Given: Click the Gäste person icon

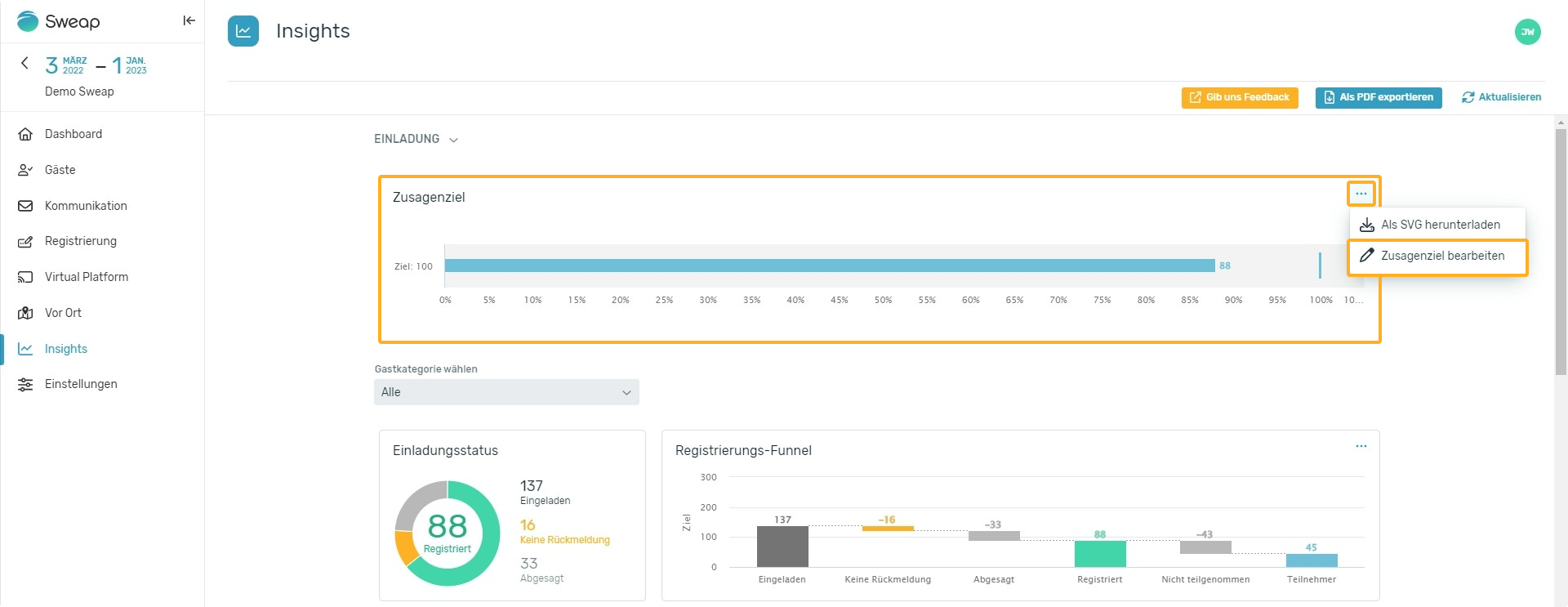Looking at the screenshot, I should click(x=25, y=170).
